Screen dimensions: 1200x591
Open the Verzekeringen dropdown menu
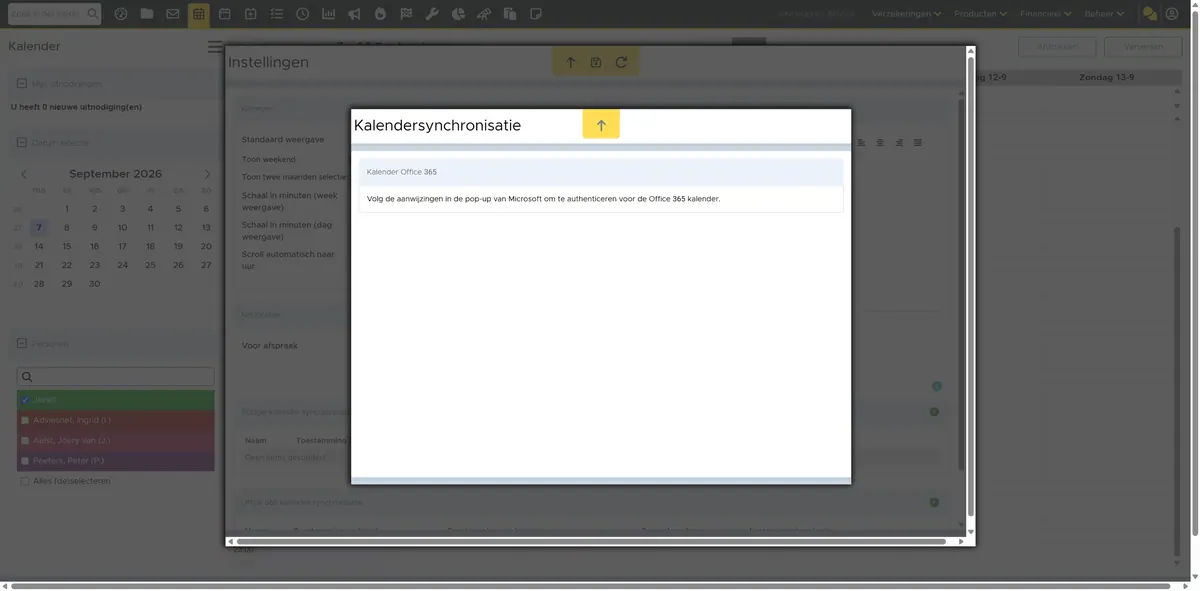click(907, 14)
